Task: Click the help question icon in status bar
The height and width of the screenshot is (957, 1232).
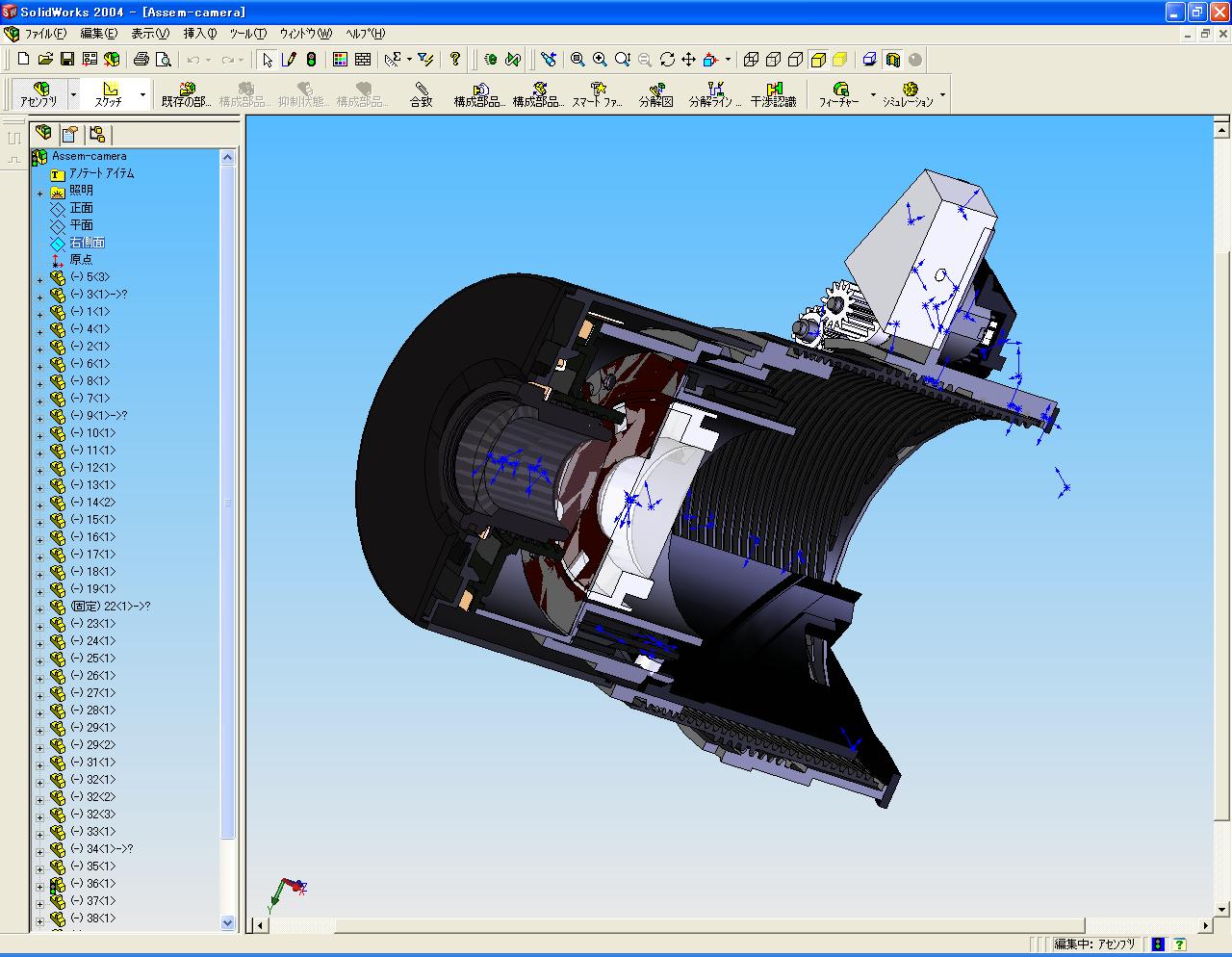Action: [x=1180, y=945]
